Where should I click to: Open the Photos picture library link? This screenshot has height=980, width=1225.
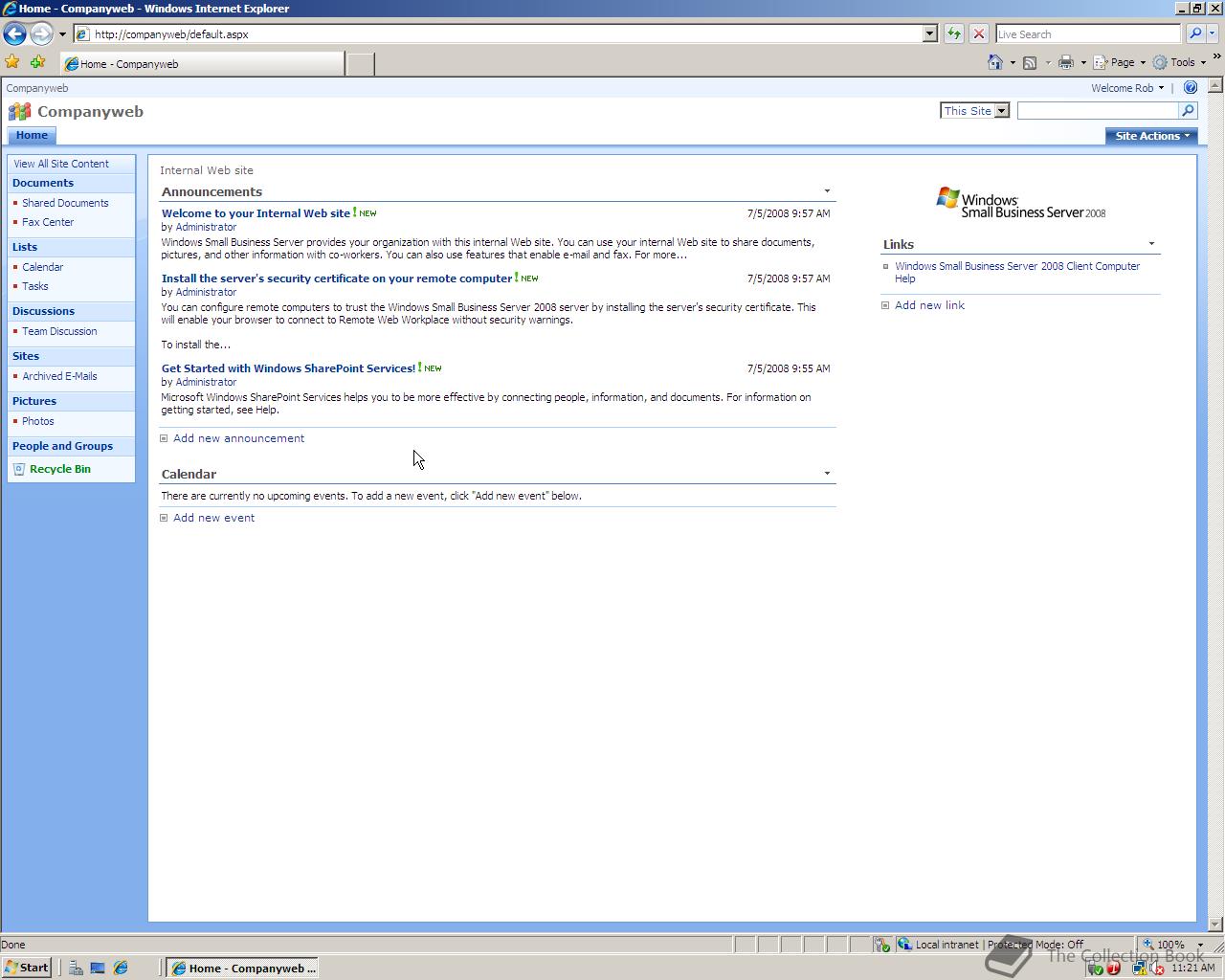pyautogui.click(x=38, y=421)
